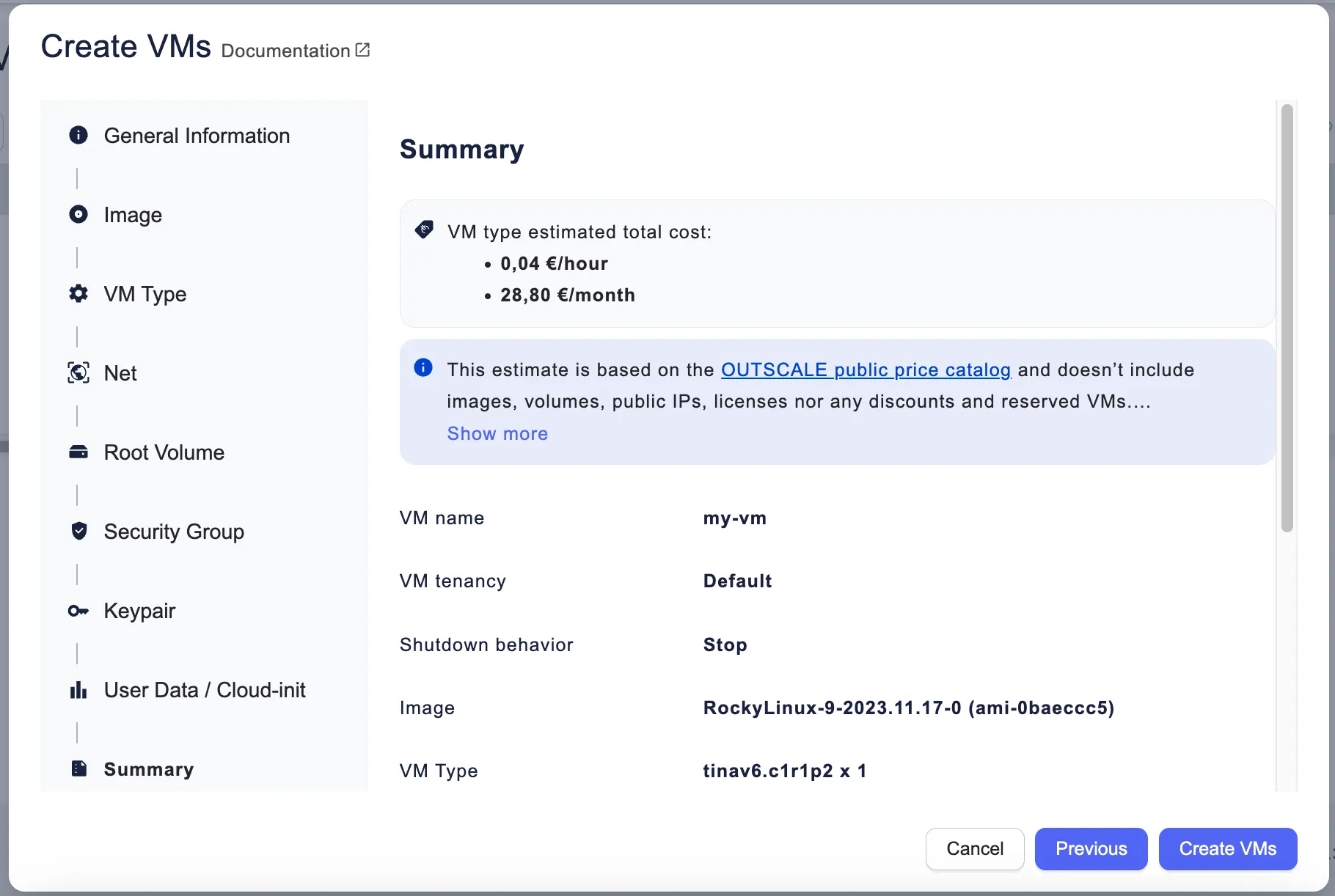Click the Summary document icon
Viewport: 1335px width, 896px height.
pyautogui.click(x=78, y=768)
